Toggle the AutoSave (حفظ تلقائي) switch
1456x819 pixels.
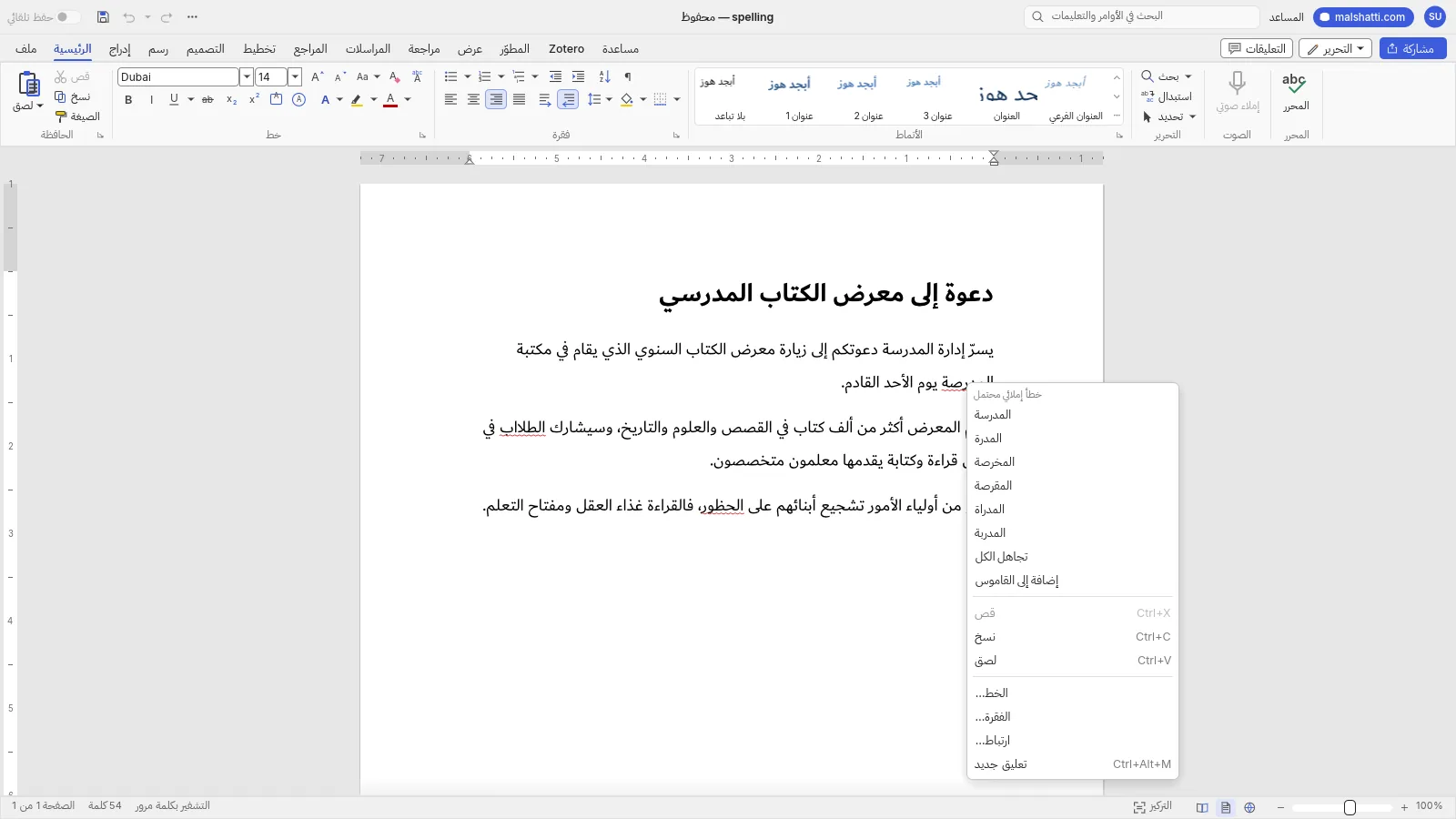coord(66,17)
